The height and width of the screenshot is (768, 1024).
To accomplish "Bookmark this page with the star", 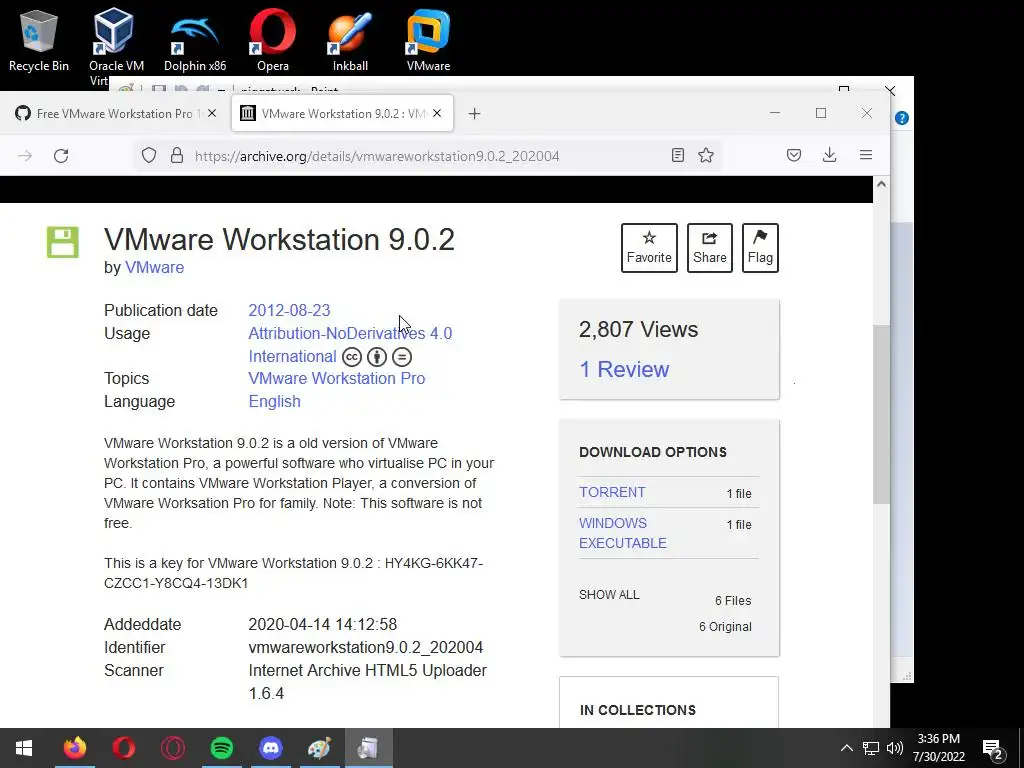I will click(x=706, y=155).
